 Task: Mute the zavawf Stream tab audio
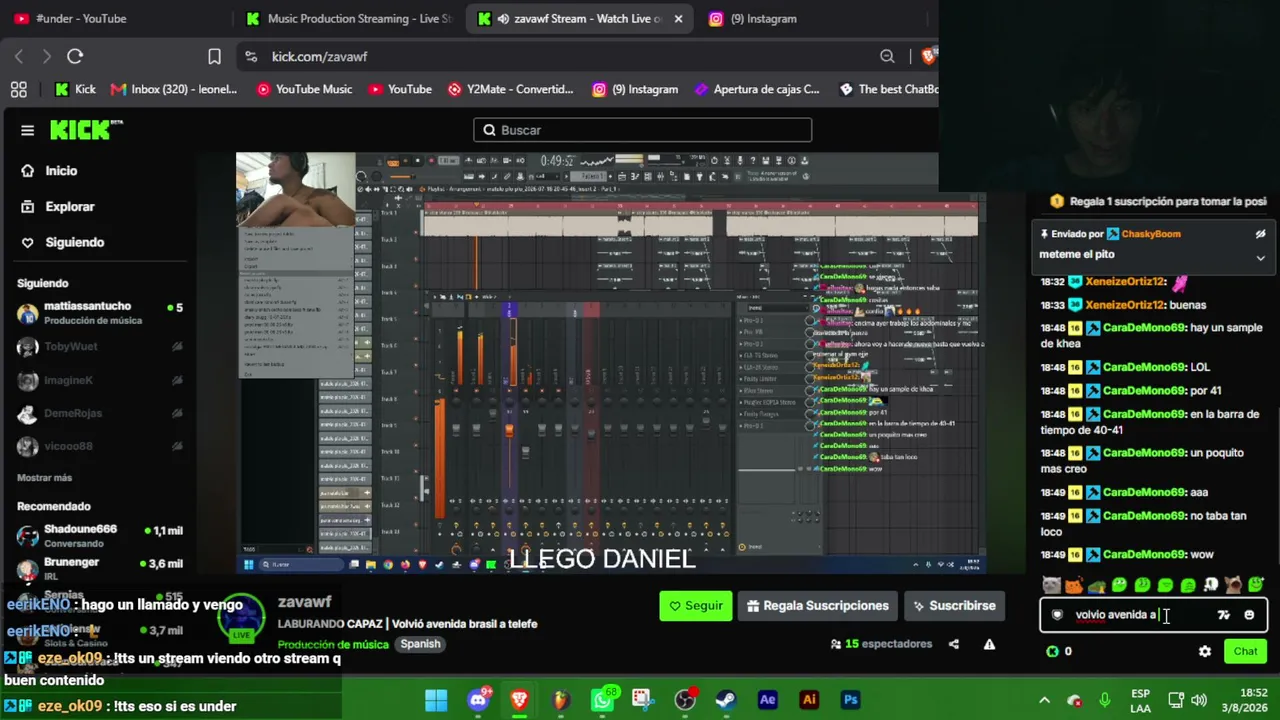503,19
